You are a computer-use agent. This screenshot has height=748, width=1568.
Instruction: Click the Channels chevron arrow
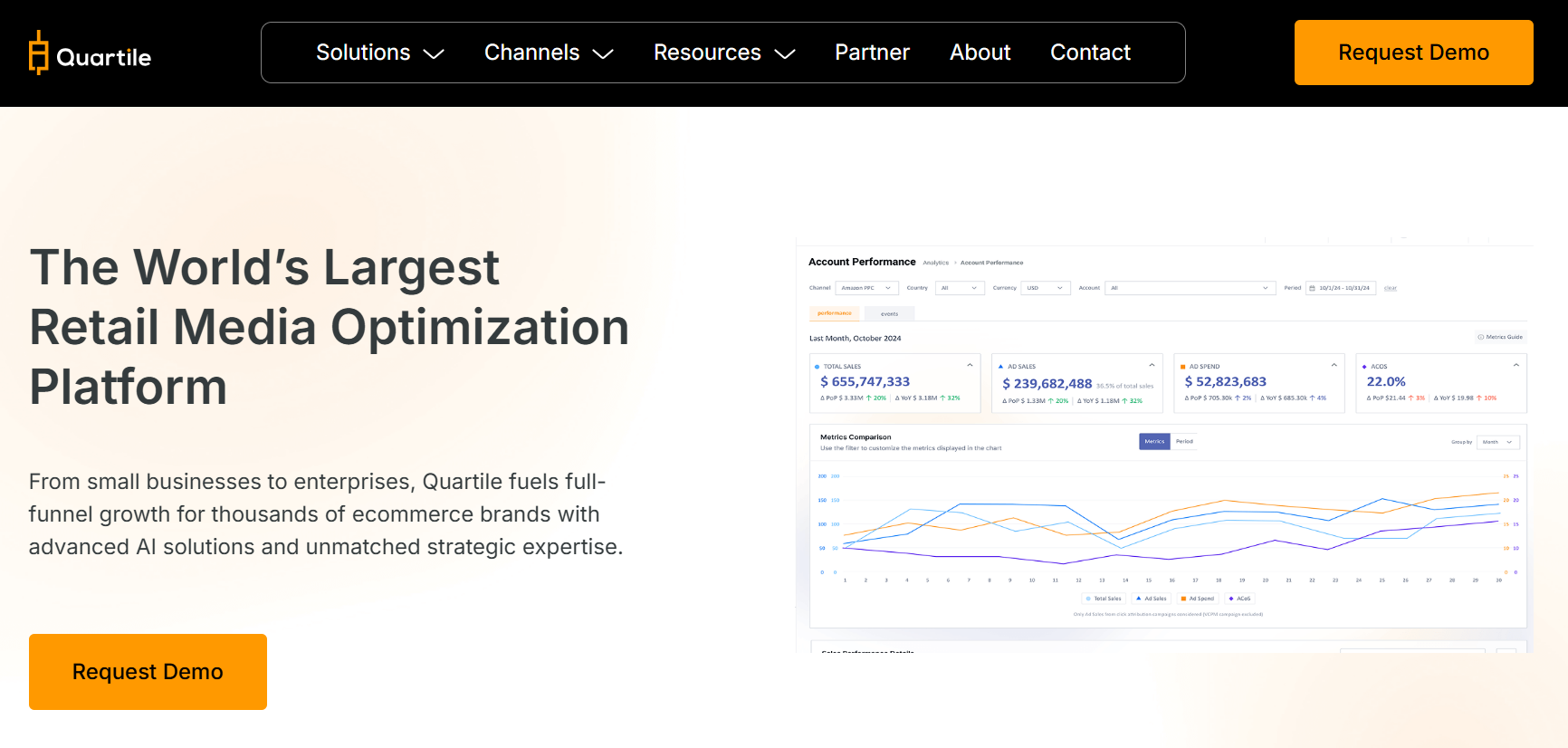point(603,54)
